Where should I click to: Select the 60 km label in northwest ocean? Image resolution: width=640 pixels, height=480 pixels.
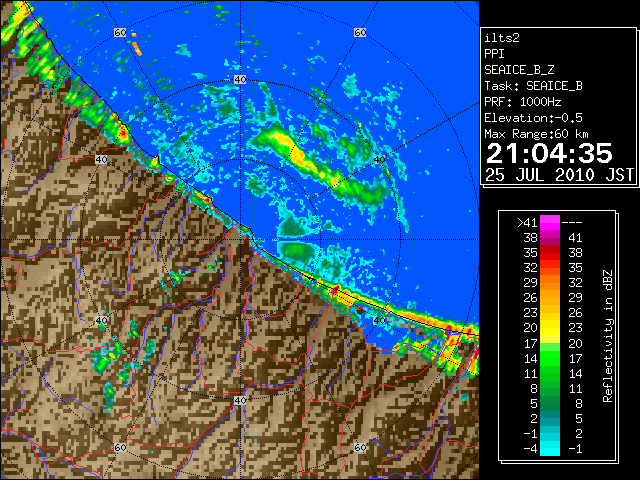pyautogui.click(x=120, y=32)
